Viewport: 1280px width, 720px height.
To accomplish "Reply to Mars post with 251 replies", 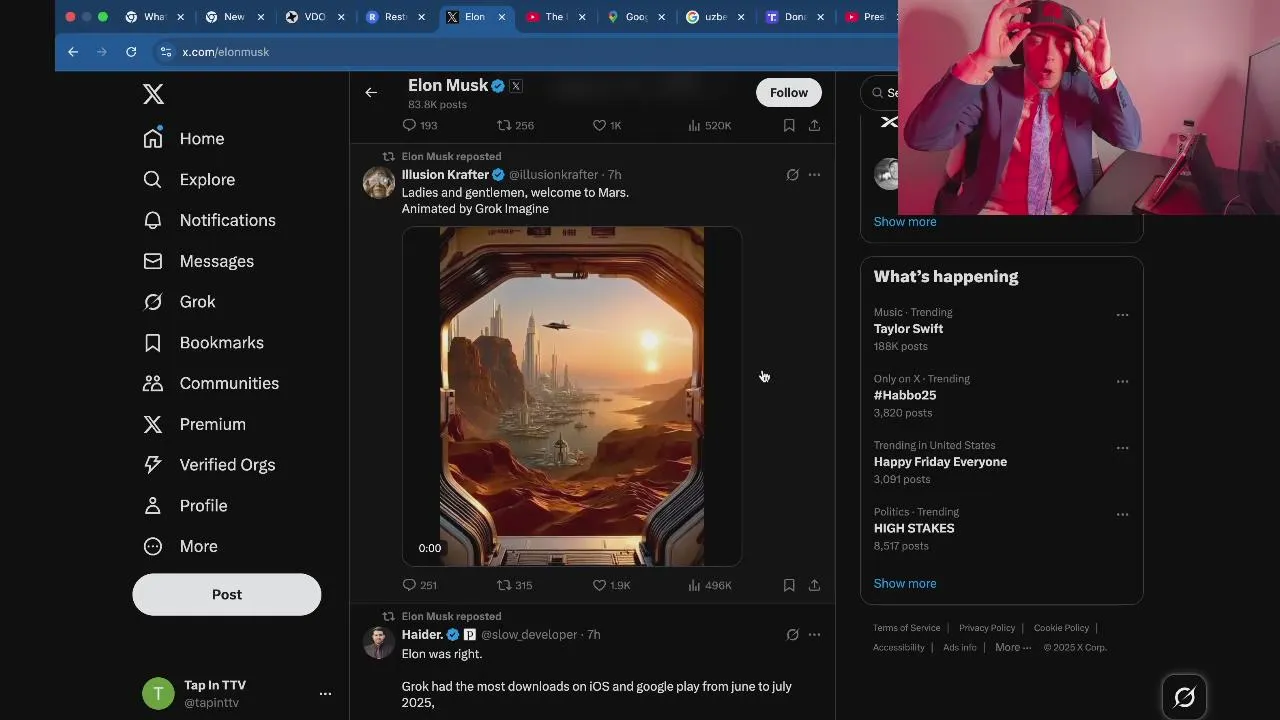I will pyautogui.click(x=409, y=585).
